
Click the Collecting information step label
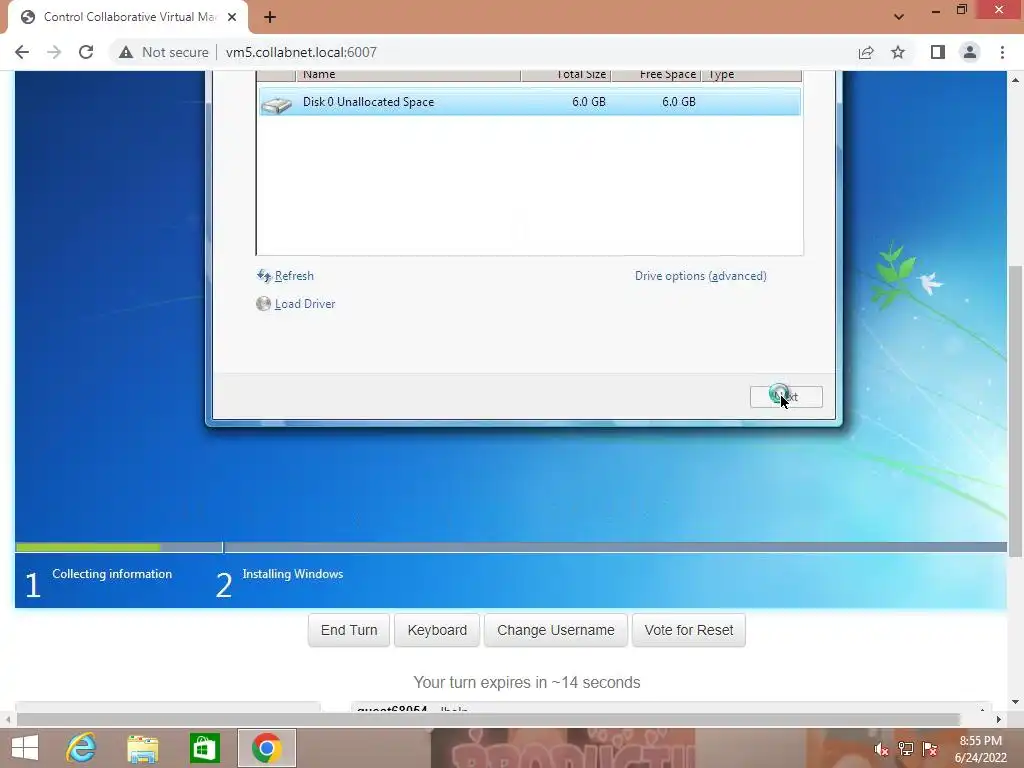pyautogui.click(x=112, y=574)
